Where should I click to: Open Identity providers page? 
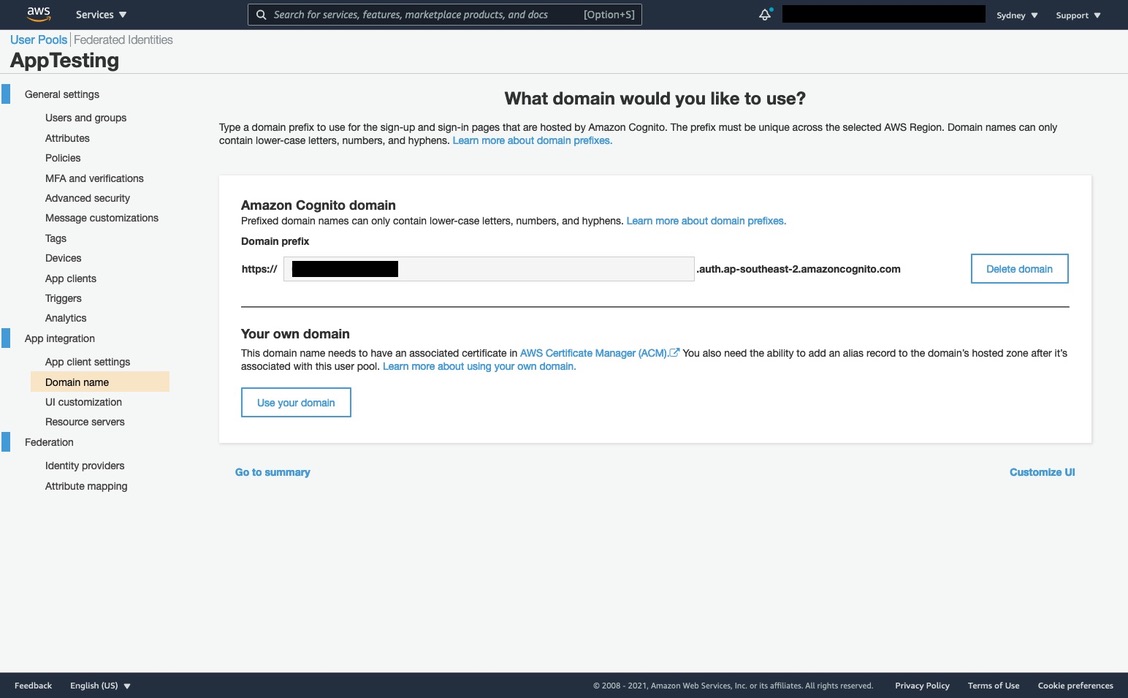(x=84, y=466)
